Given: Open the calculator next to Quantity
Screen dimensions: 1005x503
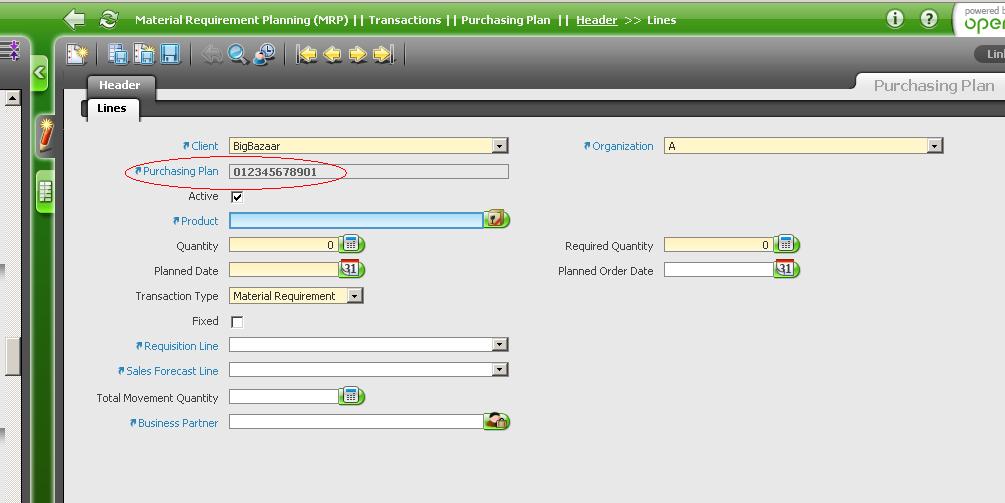Looking at the screenshot, I should 352,244.
